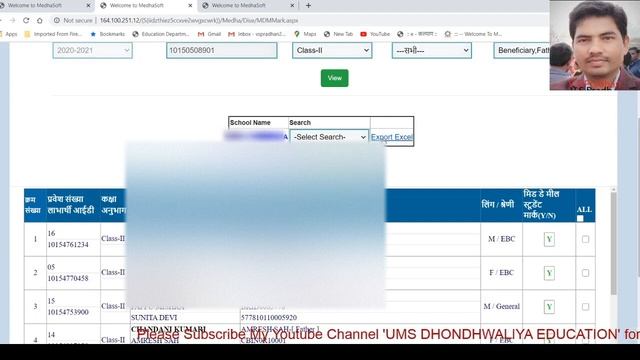Check the box for row 2 (10154770458)
This screenshot has width=640, height=360.
pos(585,273)
